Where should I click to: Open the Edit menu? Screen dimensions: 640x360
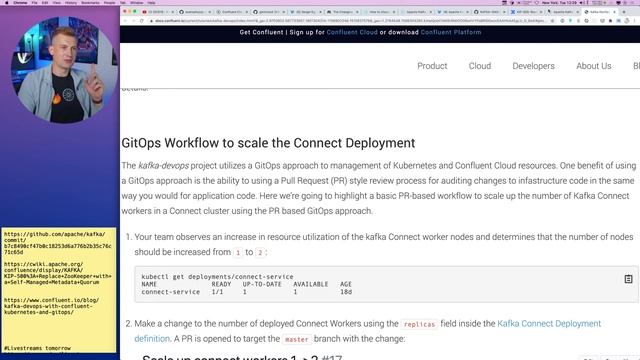45,2
